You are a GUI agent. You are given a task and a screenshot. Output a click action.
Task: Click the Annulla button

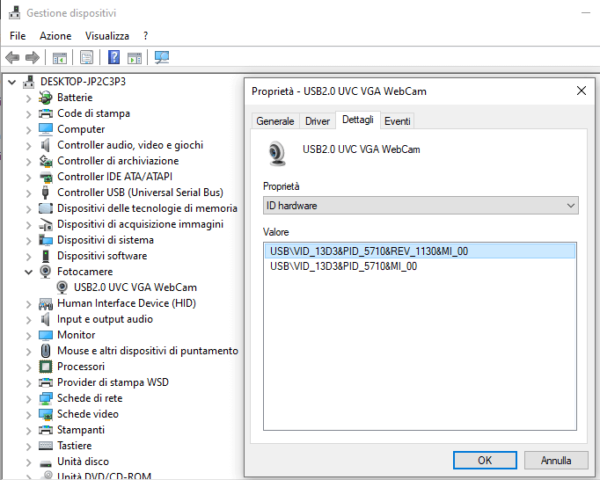(556, 460)
